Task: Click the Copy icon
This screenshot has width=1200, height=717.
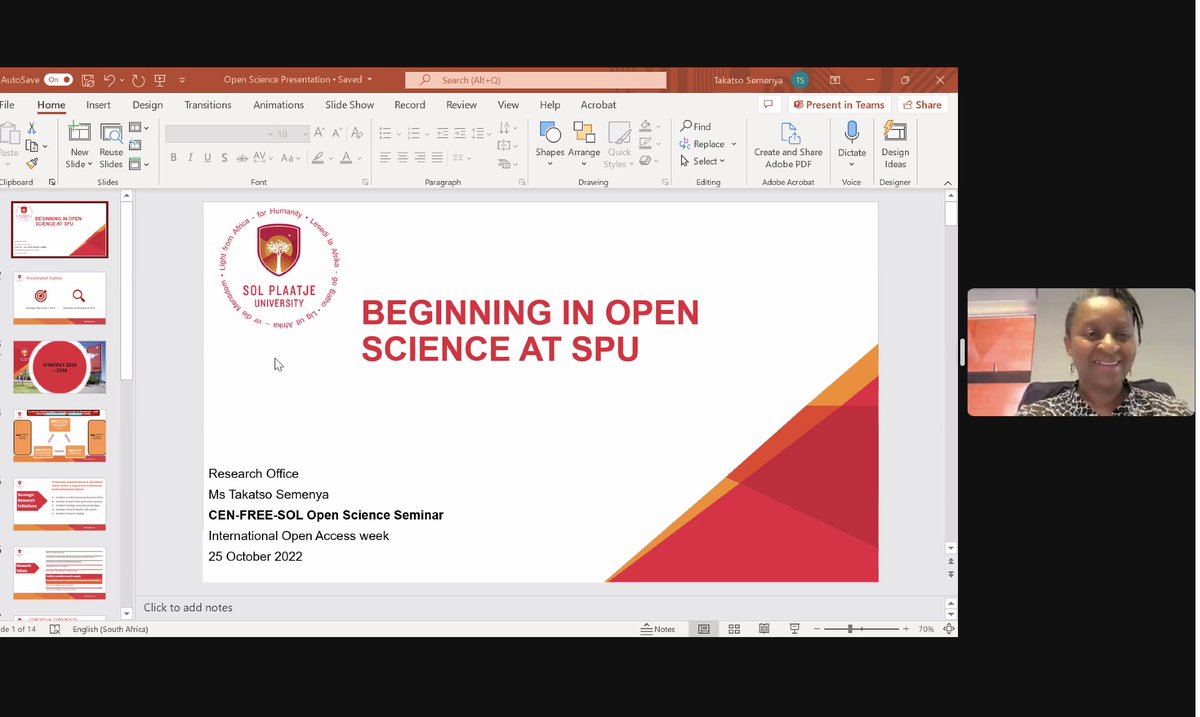Action: [x=32, y=146]
